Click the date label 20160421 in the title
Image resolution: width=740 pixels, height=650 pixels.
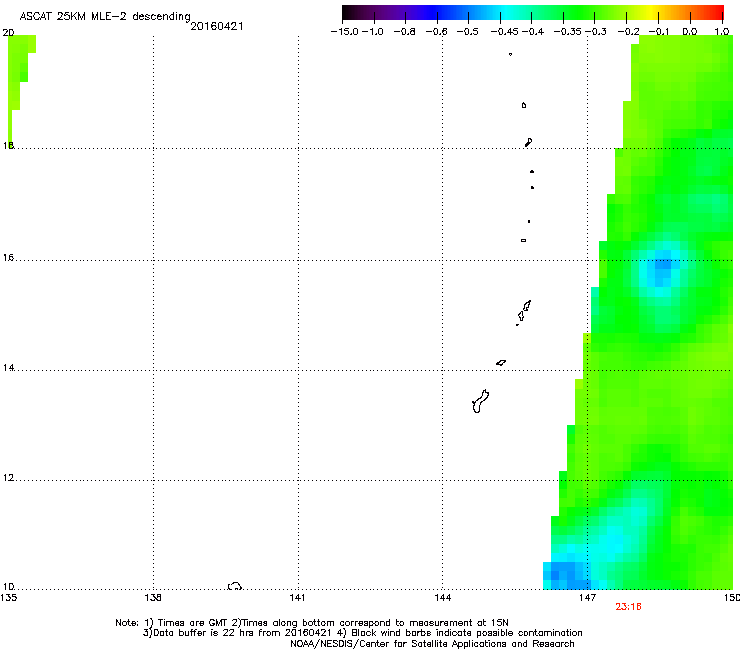217,26
